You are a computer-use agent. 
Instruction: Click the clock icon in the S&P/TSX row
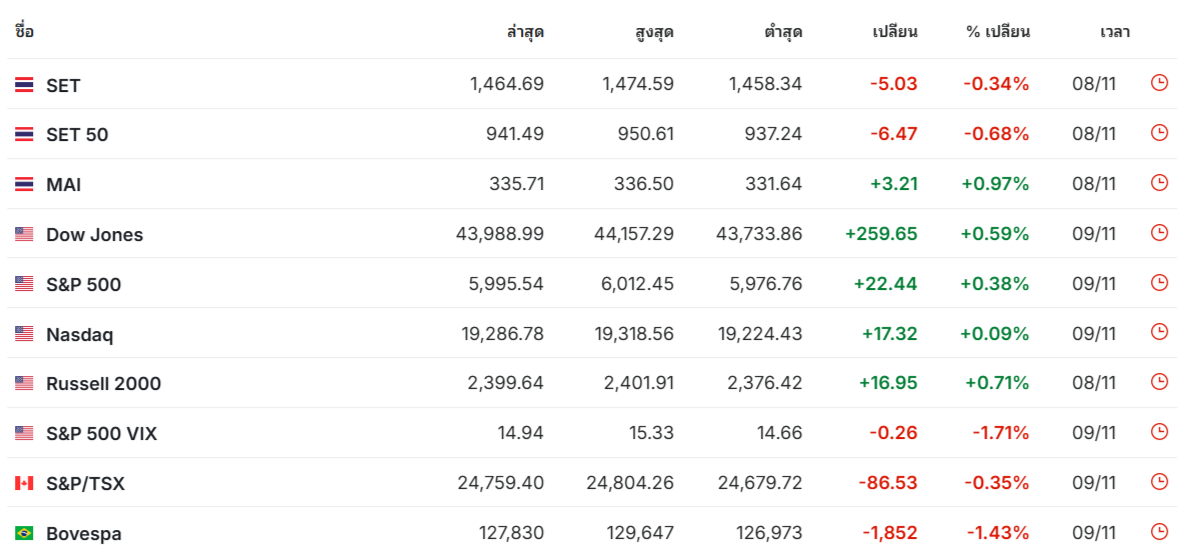tap(1159, 482)
